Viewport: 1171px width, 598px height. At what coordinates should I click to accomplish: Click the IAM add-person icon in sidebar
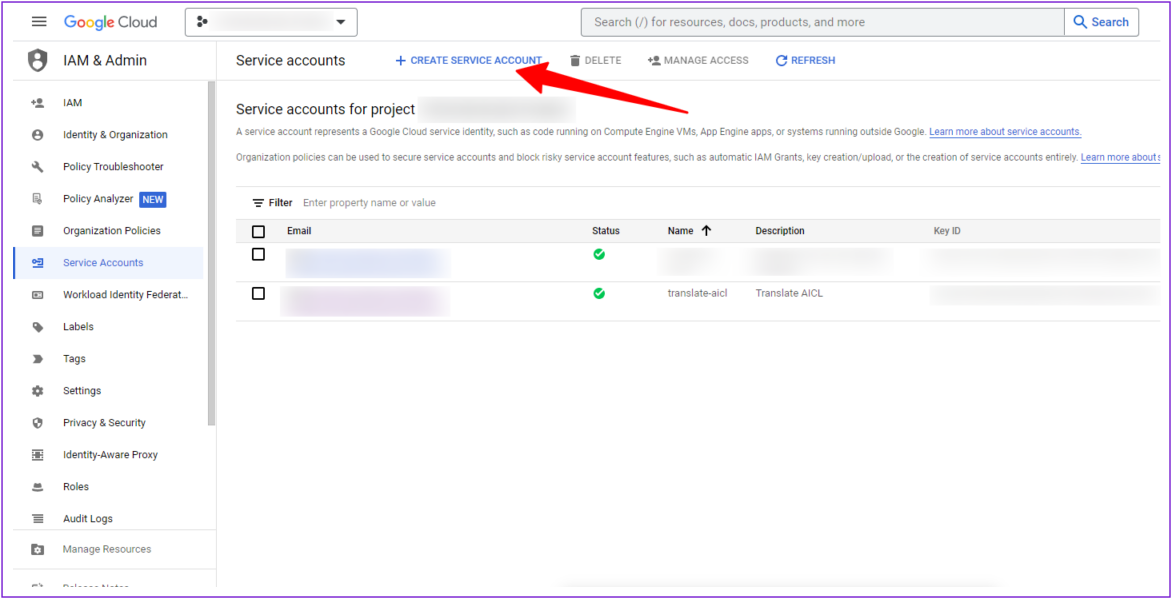pyautogui.click(x=37, y=103)
